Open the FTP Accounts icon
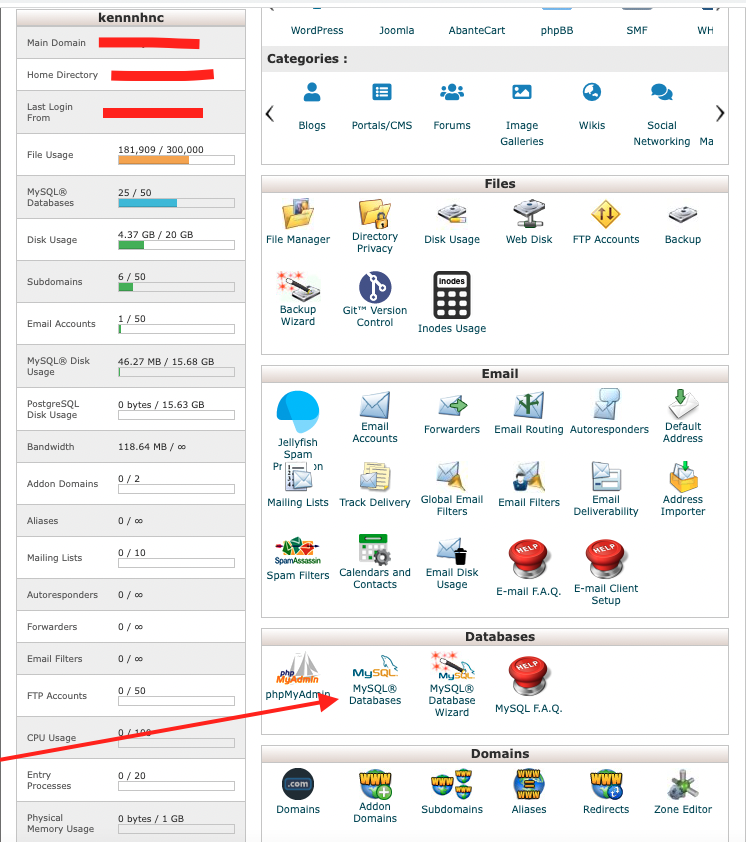746x842 pixels. (x=606, y=221)
